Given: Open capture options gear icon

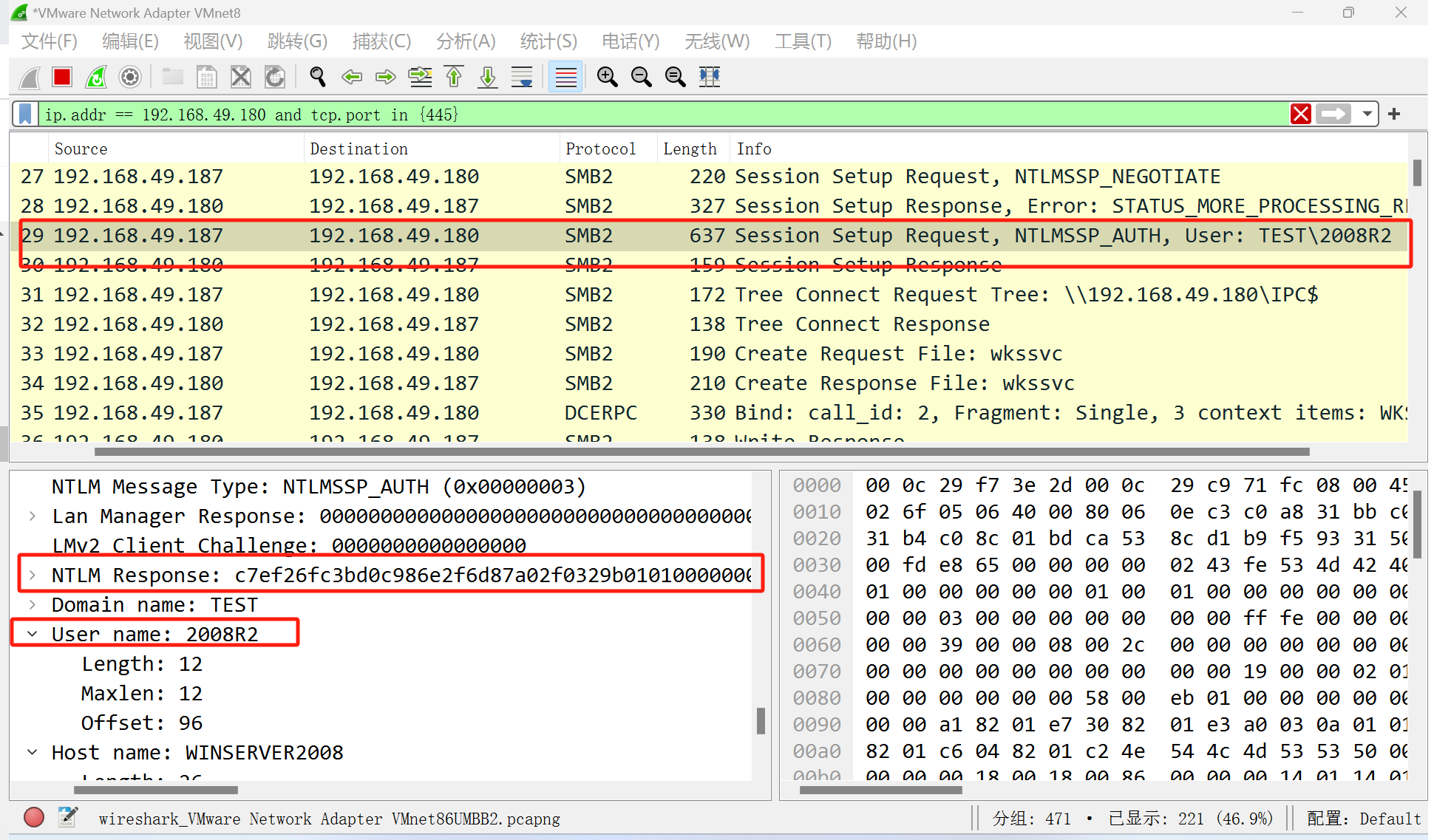Looking at the screenshot, I should pos(130,77).
